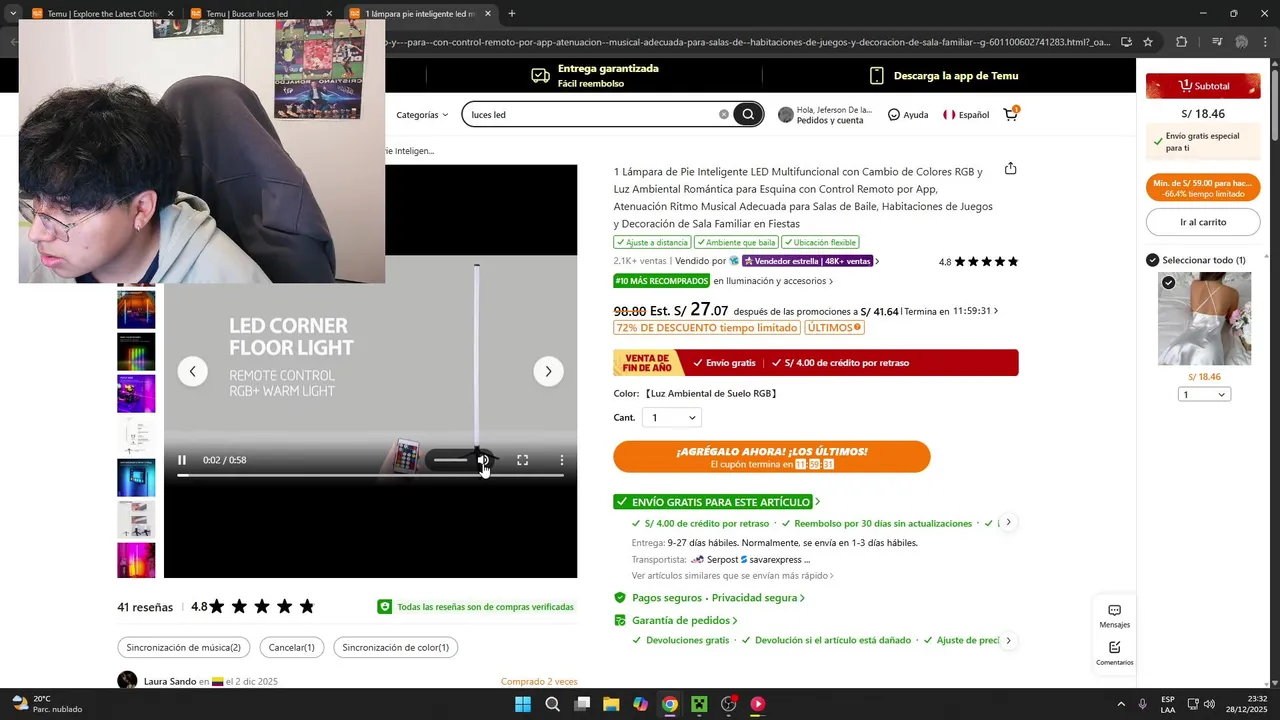This screenshot has width=1280, height=720.
Task: Mute the product video volume icon
Action: (483, 460)
